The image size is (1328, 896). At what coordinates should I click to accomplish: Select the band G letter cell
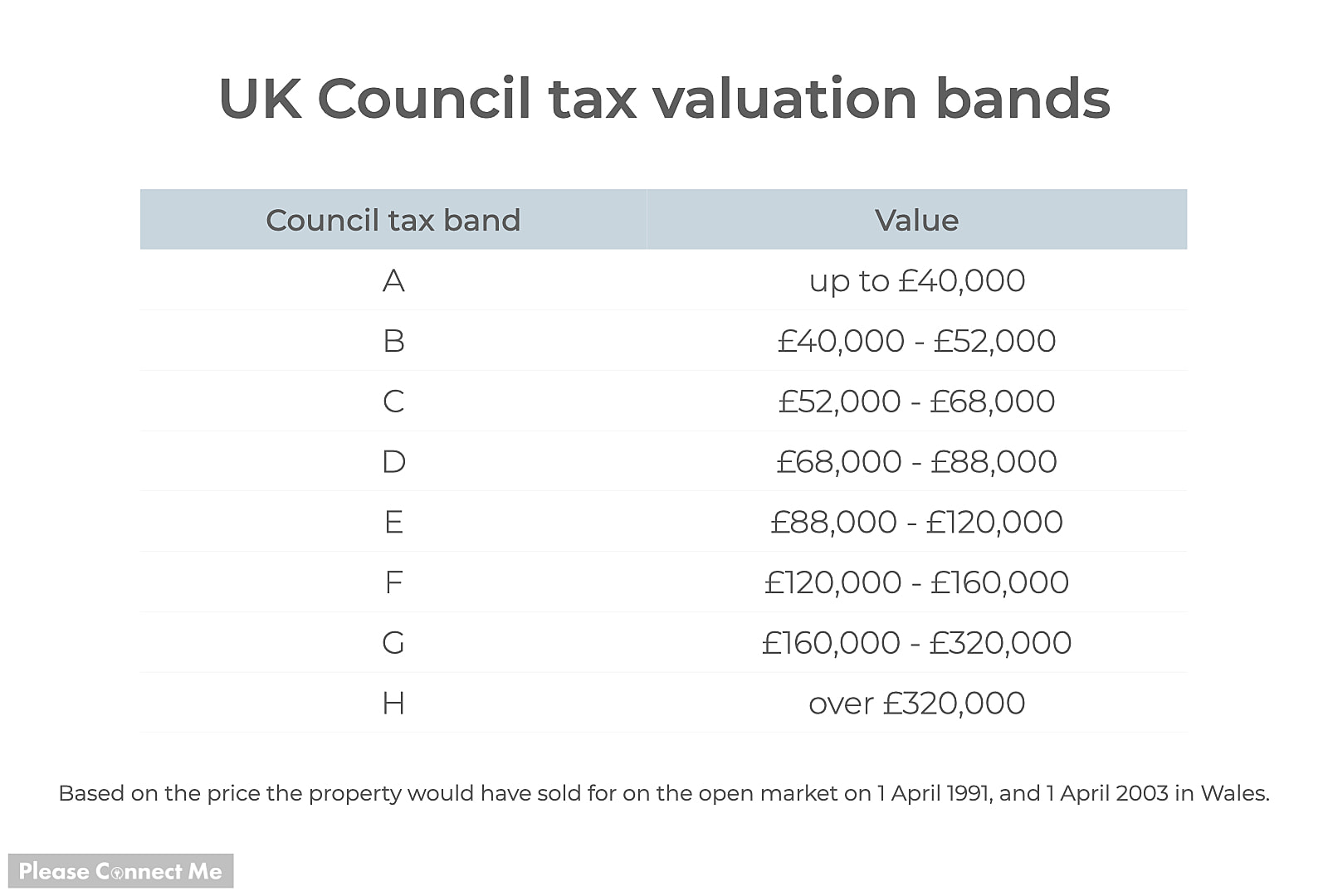(393, 643)
